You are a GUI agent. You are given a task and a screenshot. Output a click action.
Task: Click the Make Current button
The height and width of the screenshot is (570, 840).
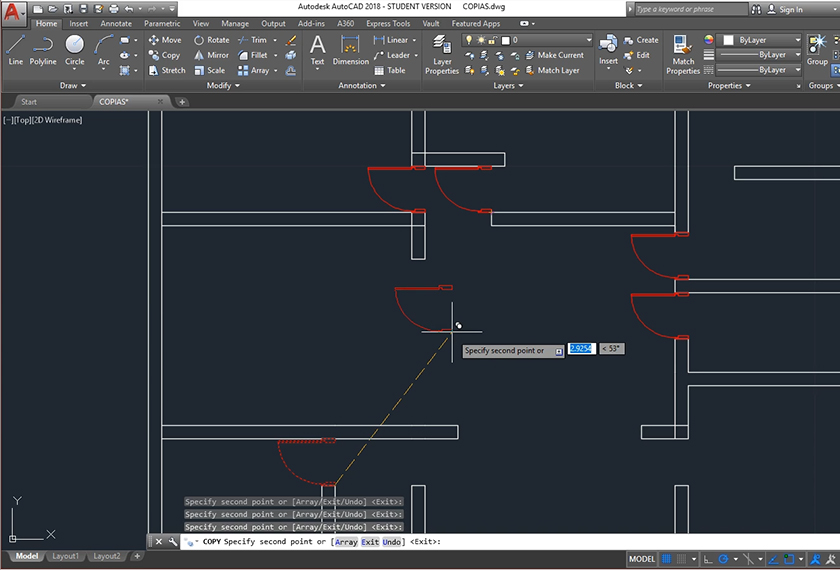click(x=559, y=55)
